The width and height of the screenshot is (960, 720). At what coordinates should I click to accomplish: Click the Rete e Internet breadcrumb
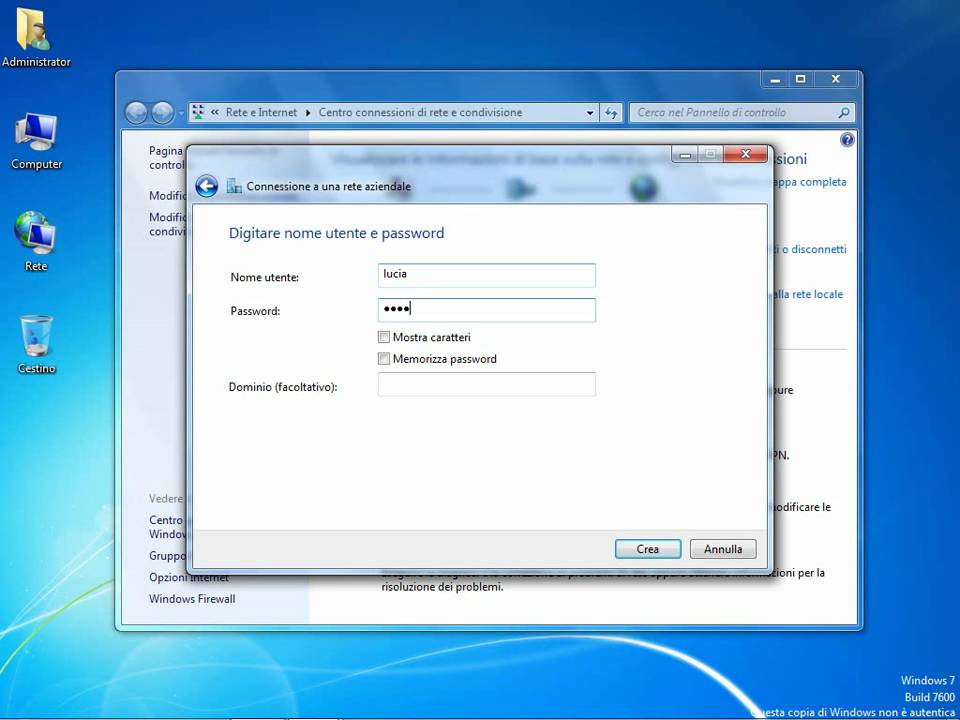(x=261, y=113)
